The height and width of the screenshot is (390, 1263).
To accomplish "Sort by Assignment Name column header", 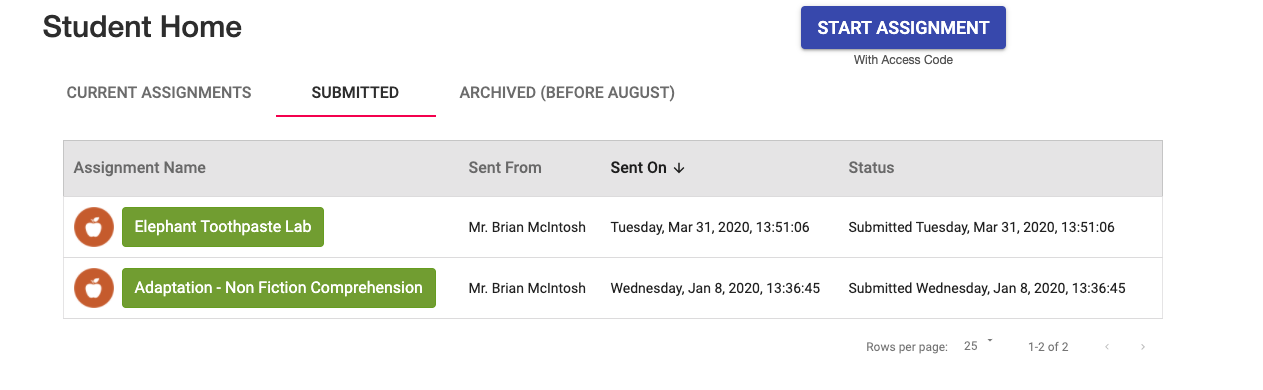I will (x=140, y=168).
